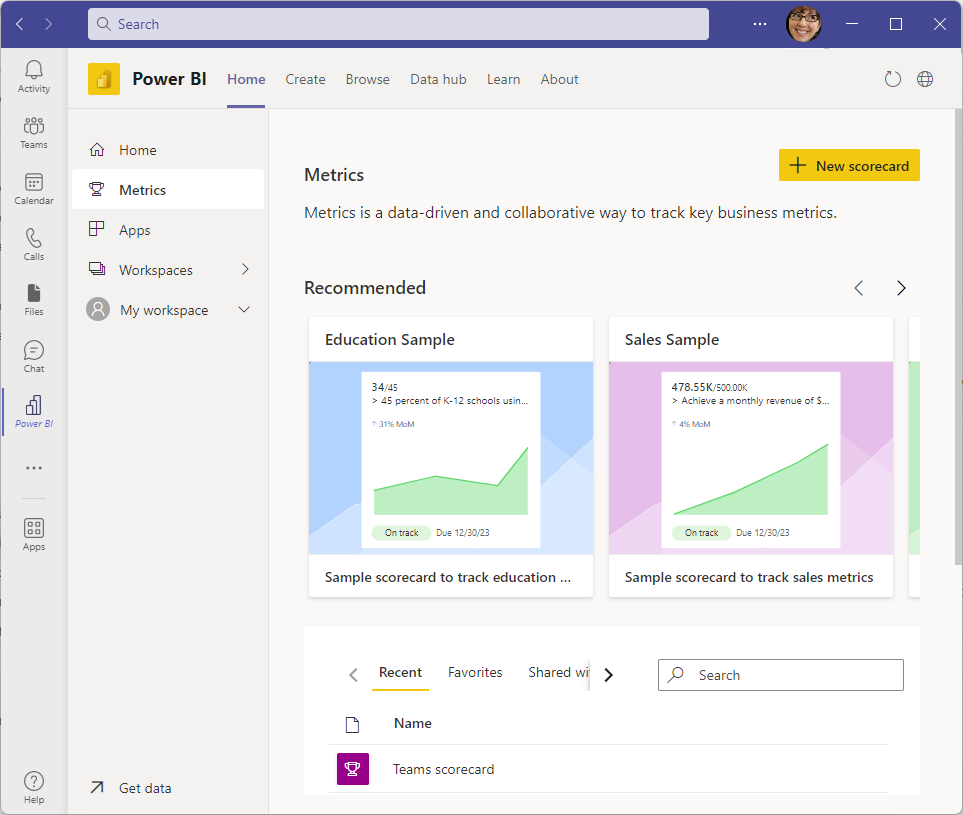Expand the My workspace dropdown chevron
This screenshot has width=963, height=815.
(244, 310)
